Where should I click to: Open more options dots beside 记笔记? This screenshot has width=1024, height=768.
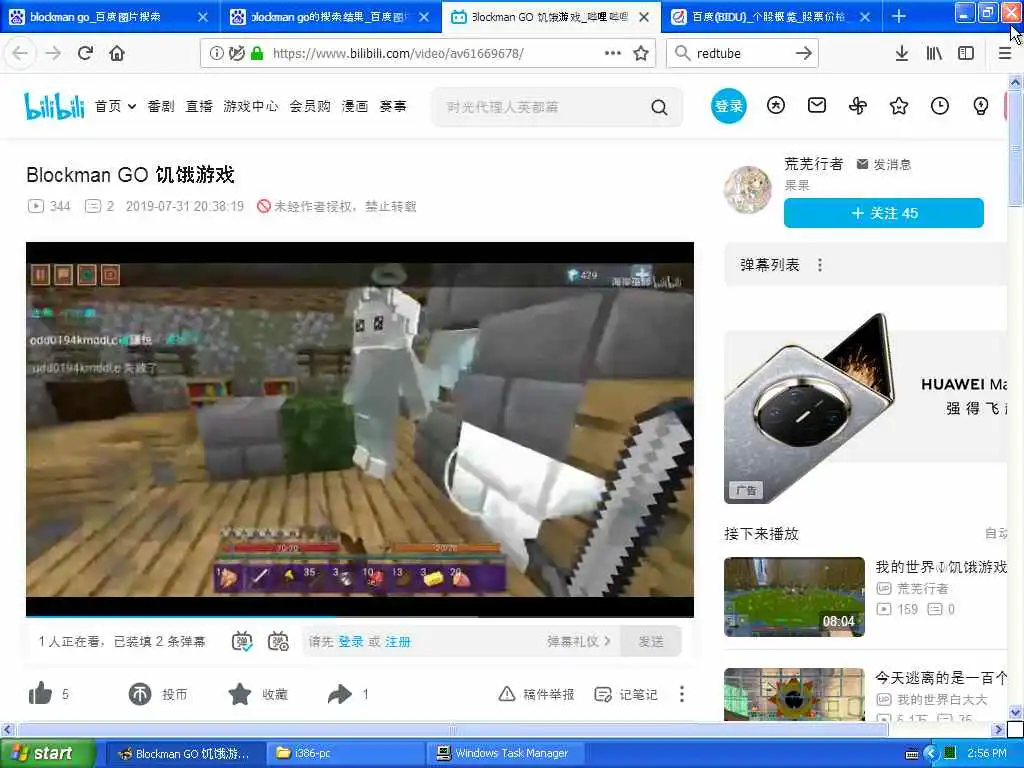(x=682, y=694)
